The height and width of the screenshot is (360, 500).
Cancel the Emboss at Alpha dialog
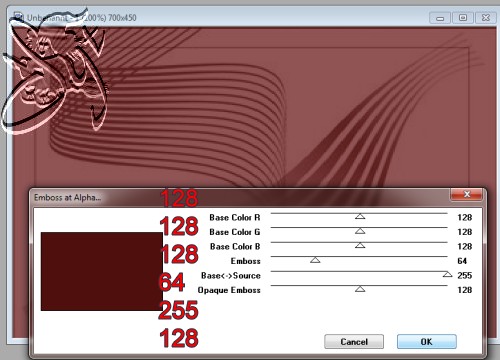(x=354, y=342)
